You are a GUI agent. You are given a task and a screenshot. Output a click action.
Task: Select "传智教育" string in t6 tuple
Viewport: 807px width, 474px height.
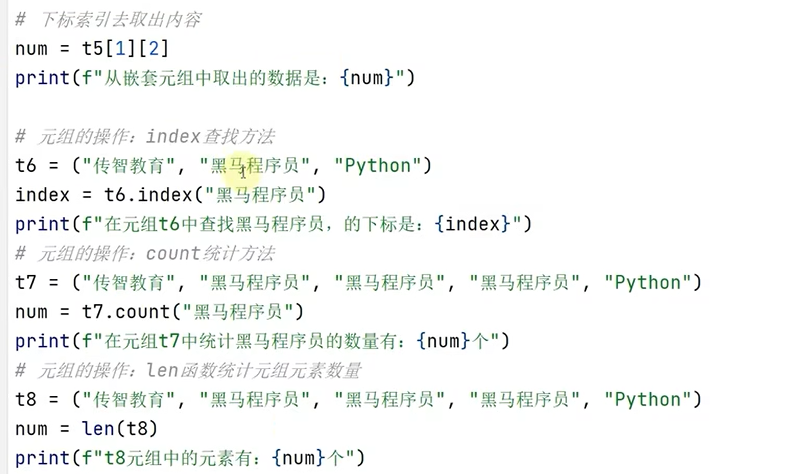coord(128,166)
